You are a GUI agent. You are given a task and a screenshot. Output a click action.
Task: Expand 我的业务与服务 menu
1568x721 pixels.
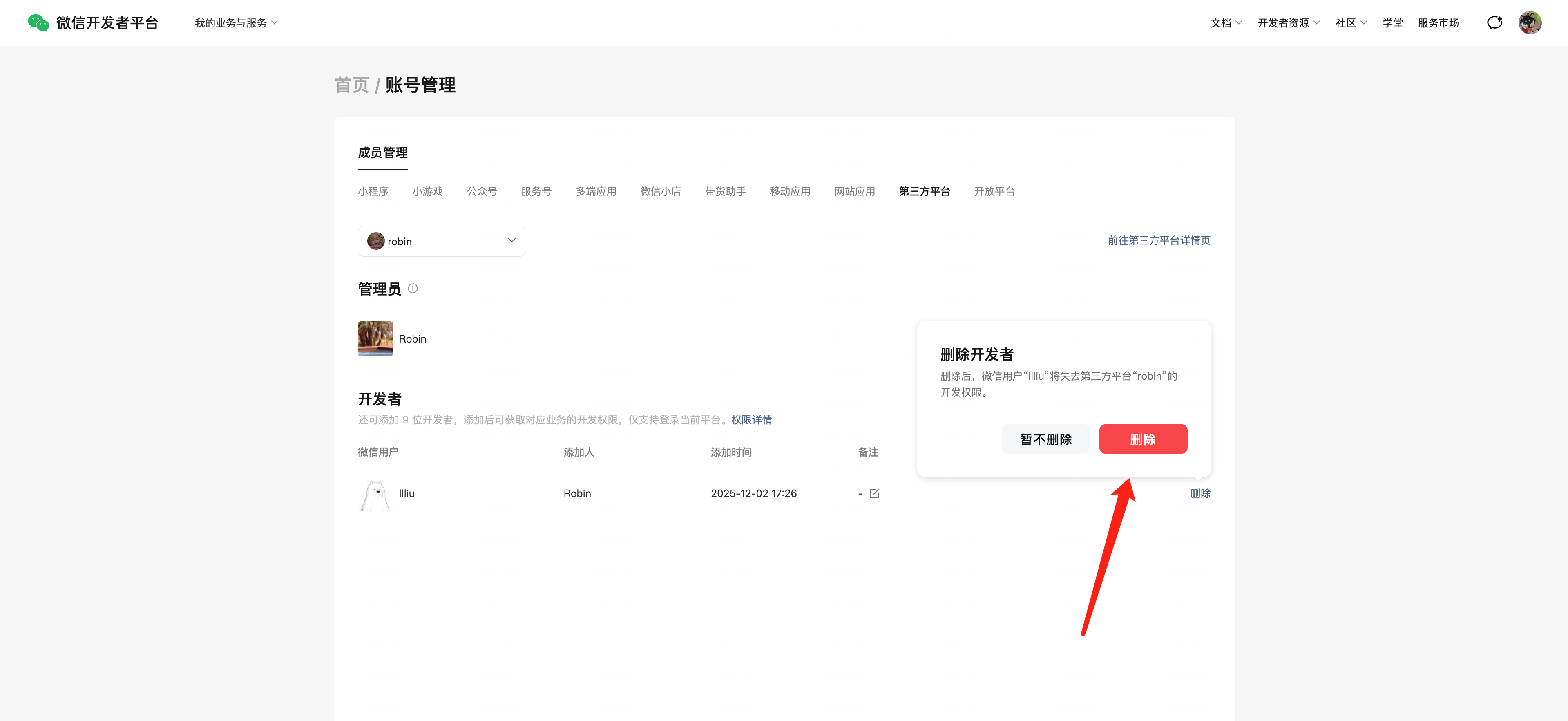(236, 22)
